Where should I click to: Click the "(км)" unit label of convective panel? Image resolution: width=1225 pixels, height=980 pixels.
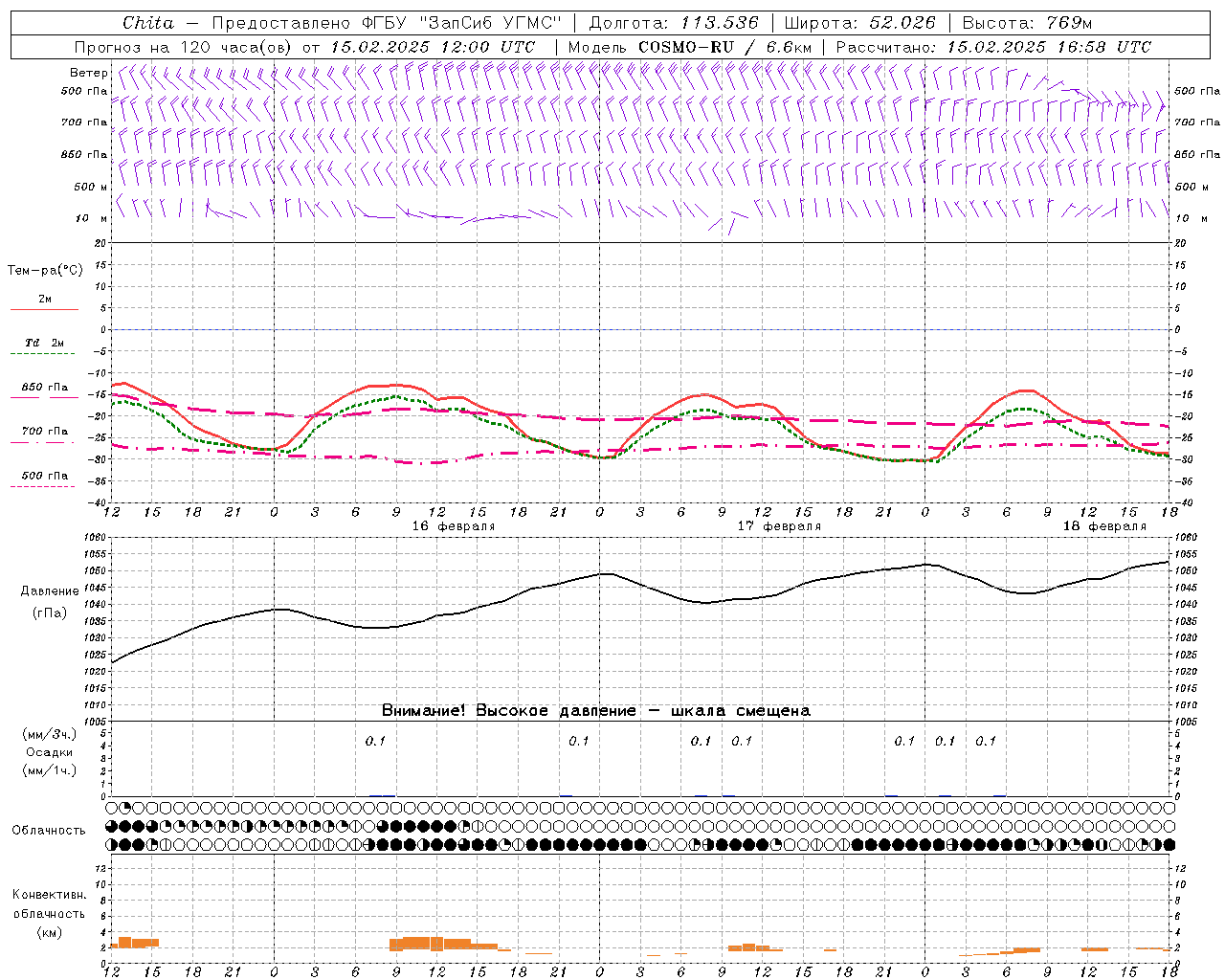(50, 932)
